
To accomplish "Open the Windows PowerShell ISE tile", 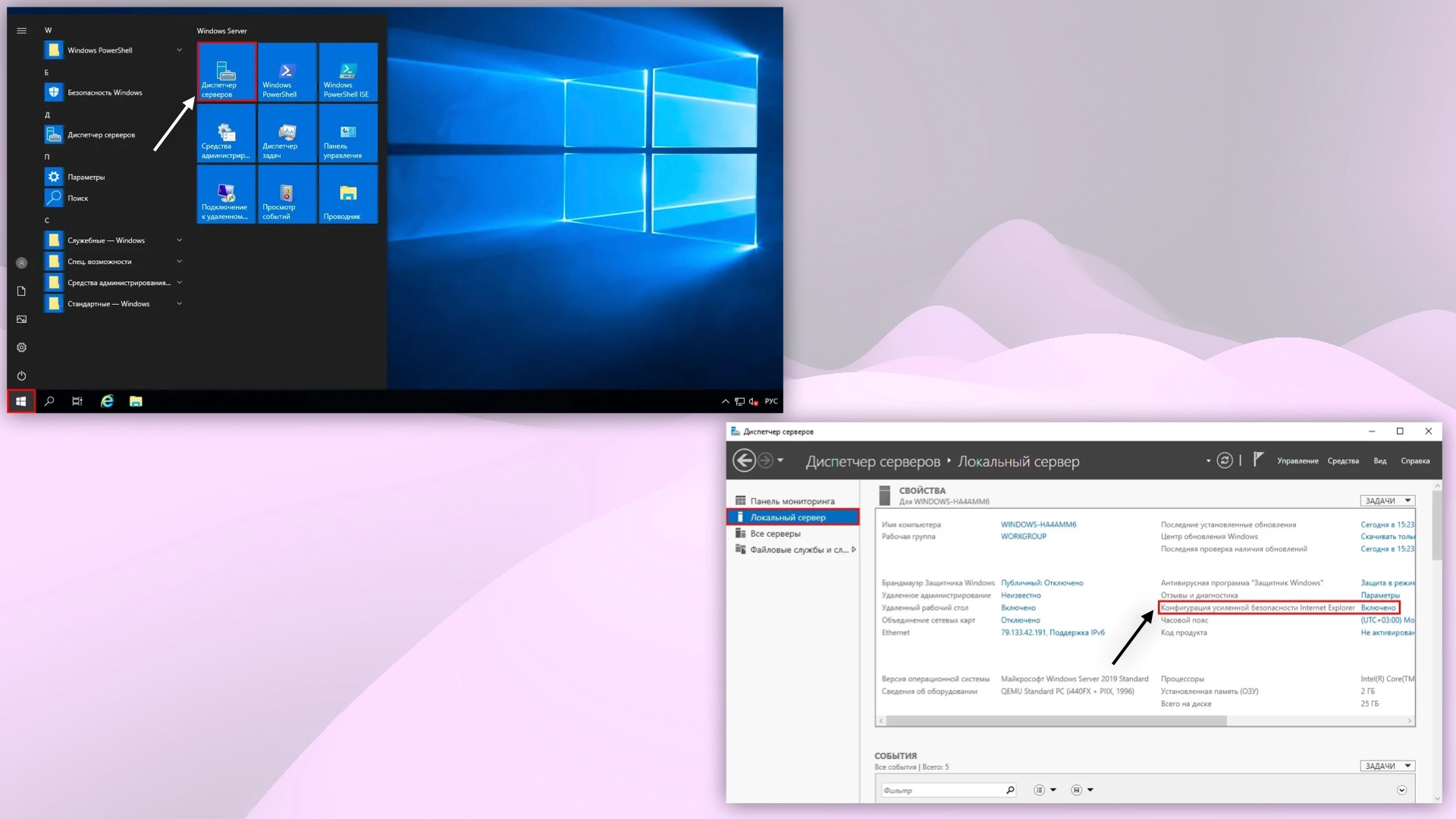I will click(347, 72).
